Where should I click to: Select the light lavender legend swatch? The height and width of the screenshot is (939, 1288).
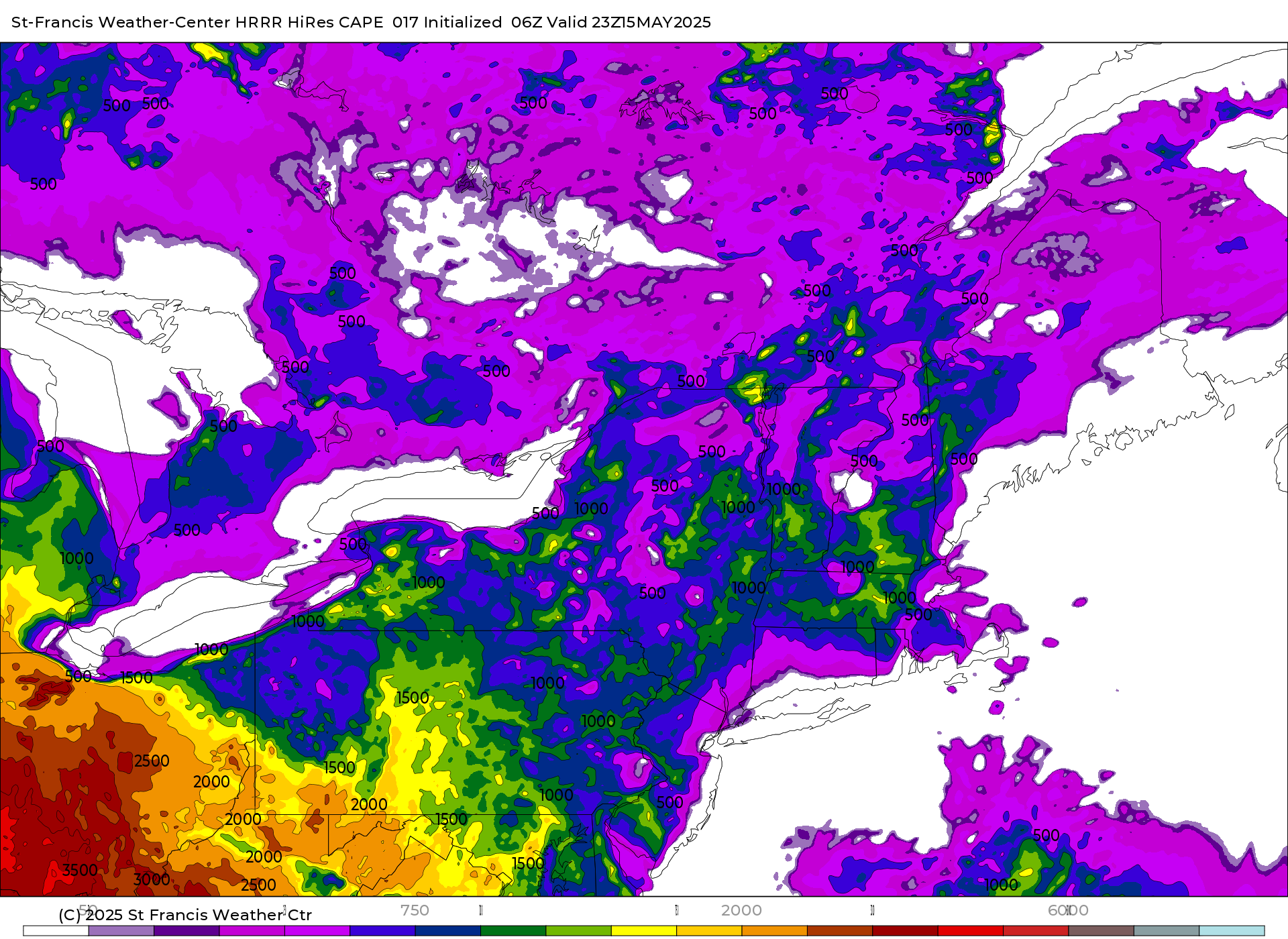[x=121, y=931]
